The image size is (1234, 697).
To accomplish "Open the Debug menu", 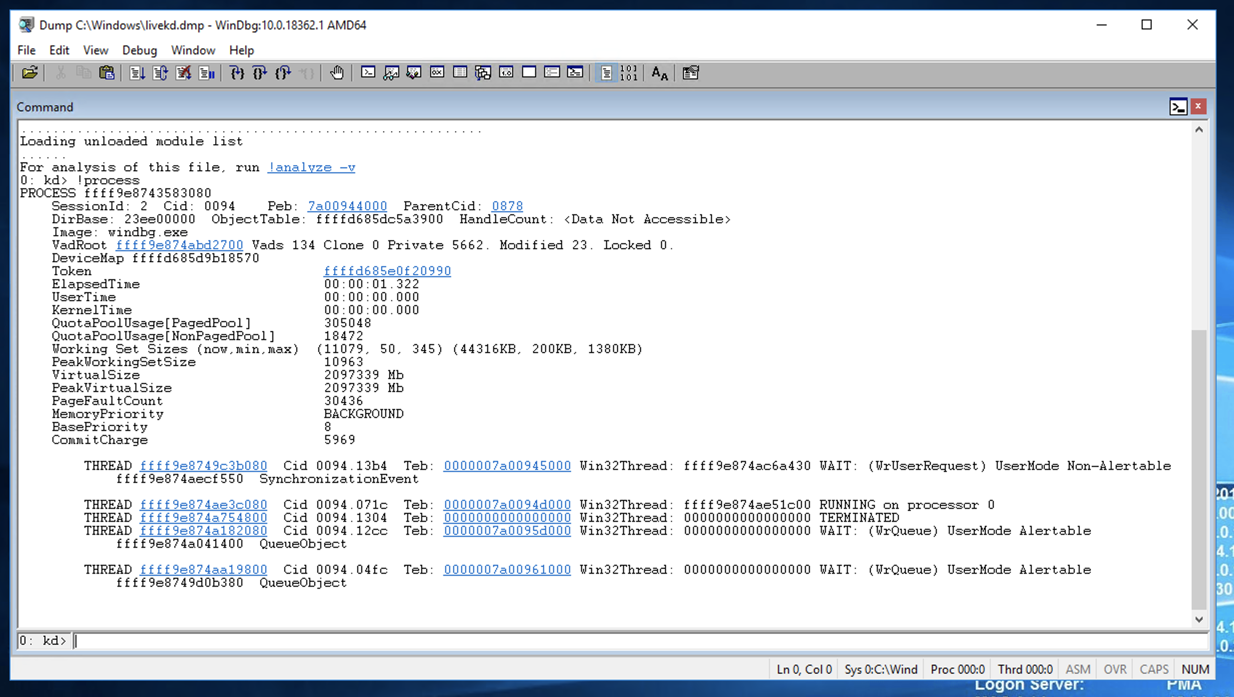I will [x=140, y=50].
